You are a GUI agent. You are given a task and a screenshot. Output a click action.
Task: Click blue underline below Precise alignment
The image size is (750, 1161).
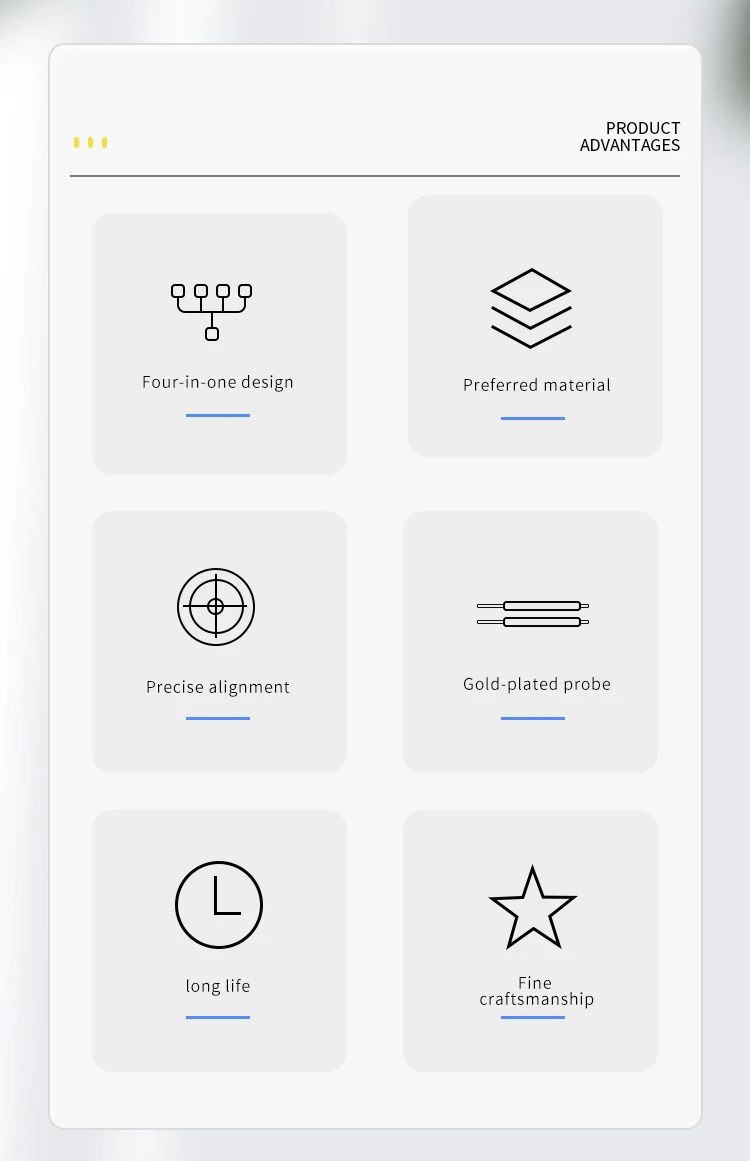(x=218, y=718)
